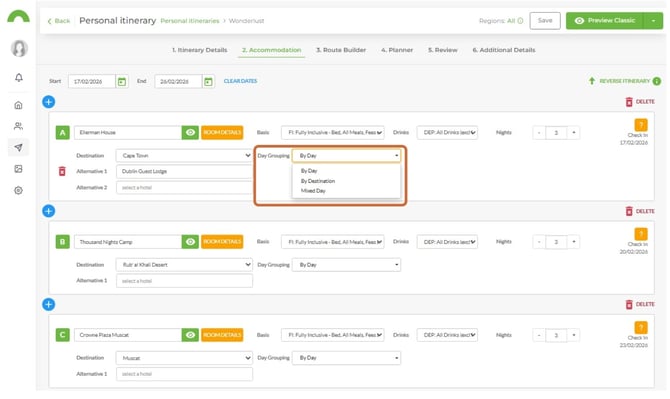Open Room Details for Crowne Plaza Muscat
This screenshot has width=670, height=399.
(222, 335)
